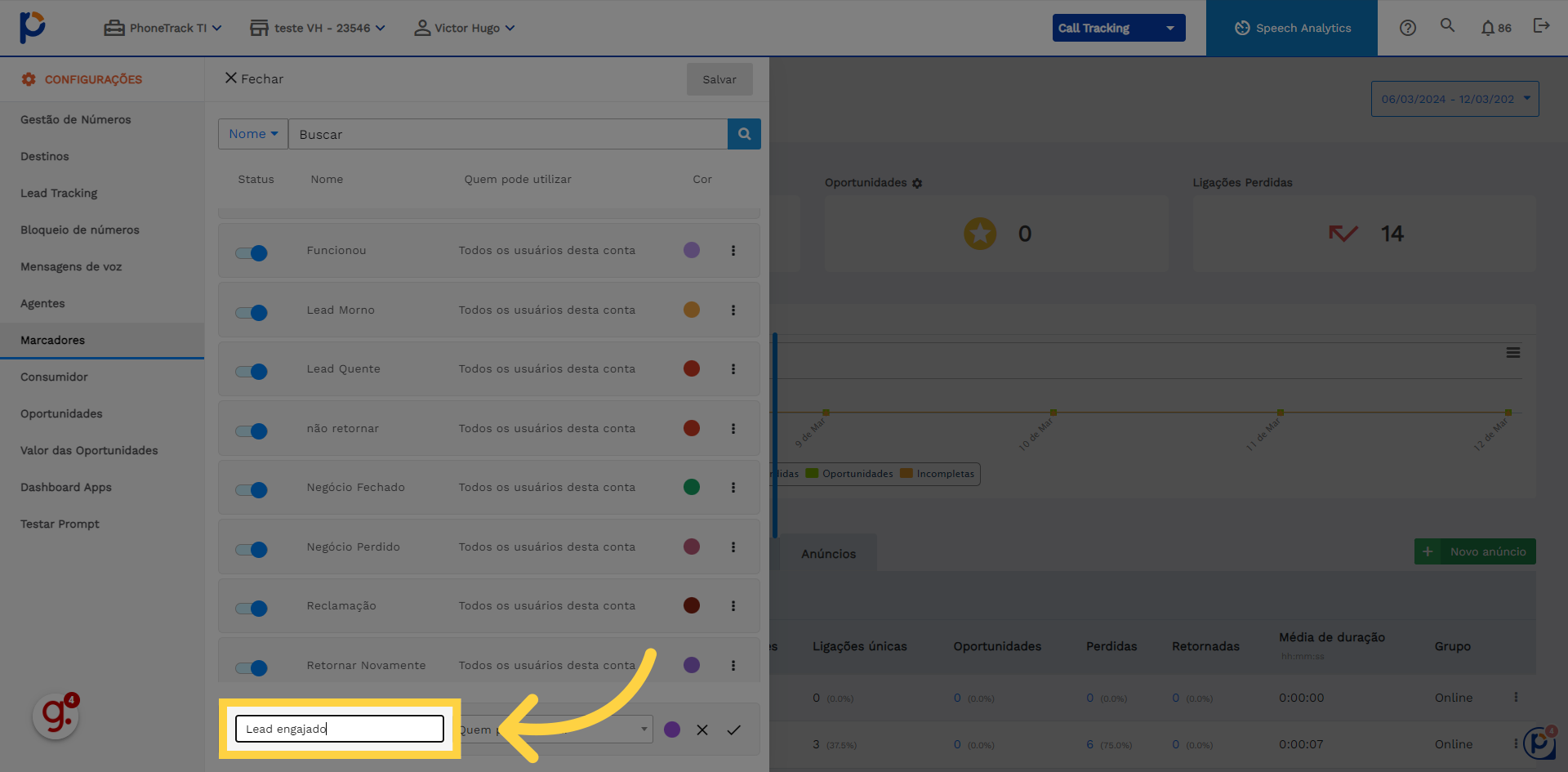This screenshot has width=1568, height=772.
Task: Click the Lead Morno orange color swatch
Action: coord(692,310)
